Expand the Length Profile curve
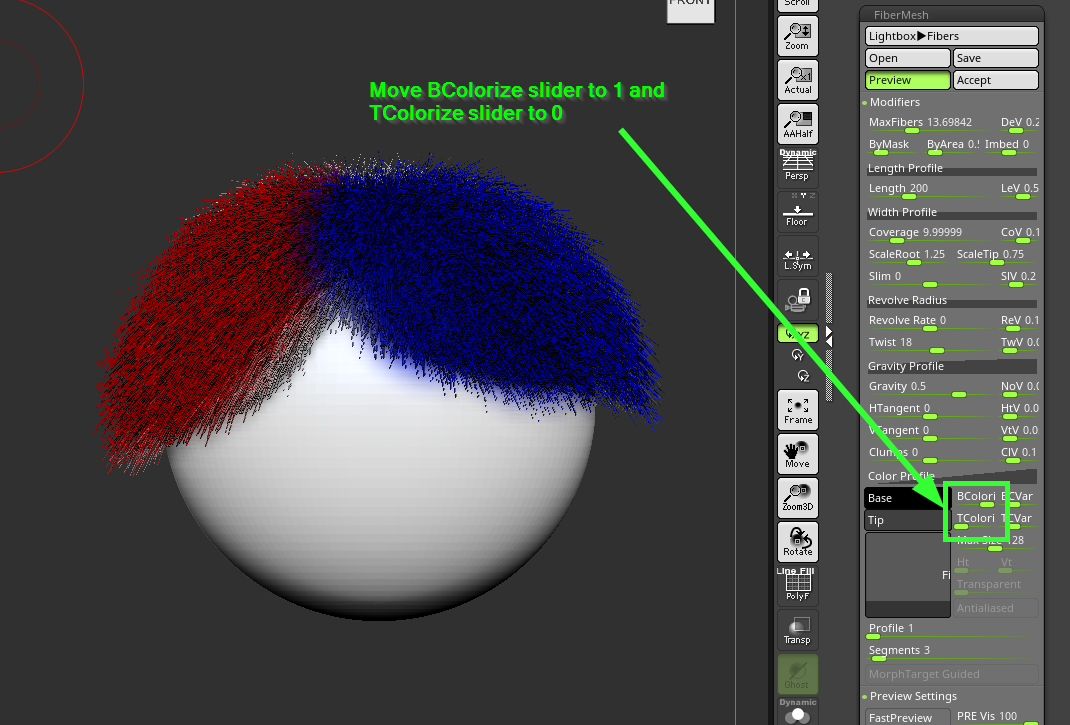Screen dimensions: 1070x725 pos(952,169)
